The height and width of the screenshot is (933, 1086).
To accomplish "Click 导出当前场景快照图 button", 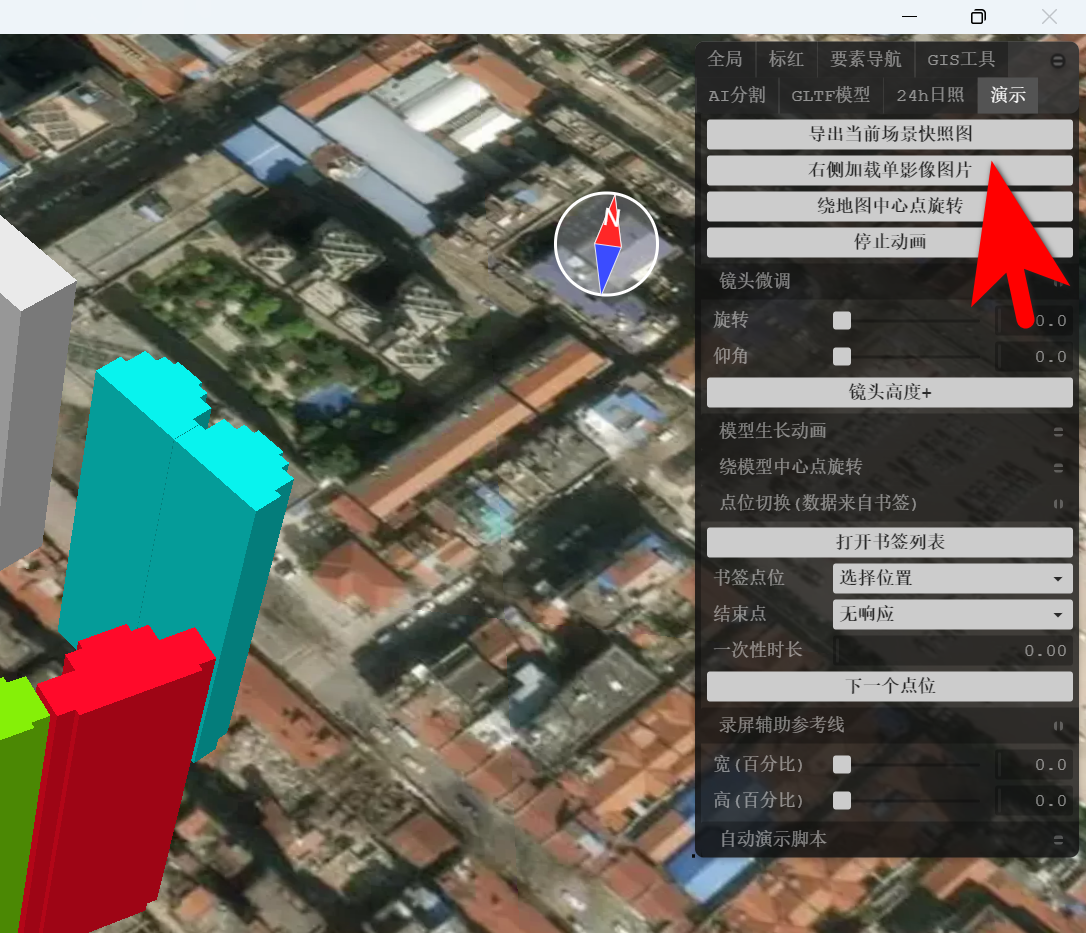I will pyautogui.click(x=889, y=134).
